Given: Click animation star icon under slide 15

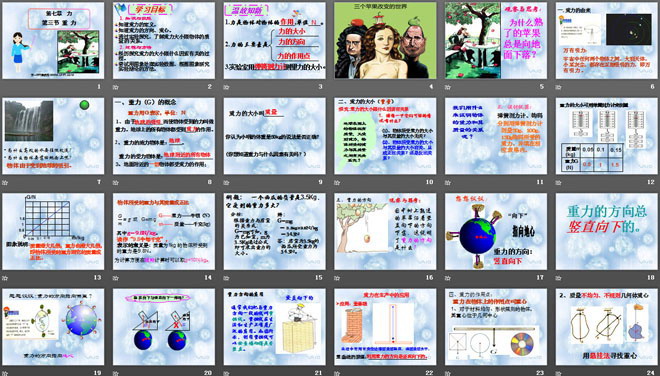Looking at the screenshot, I should point(226,278).
